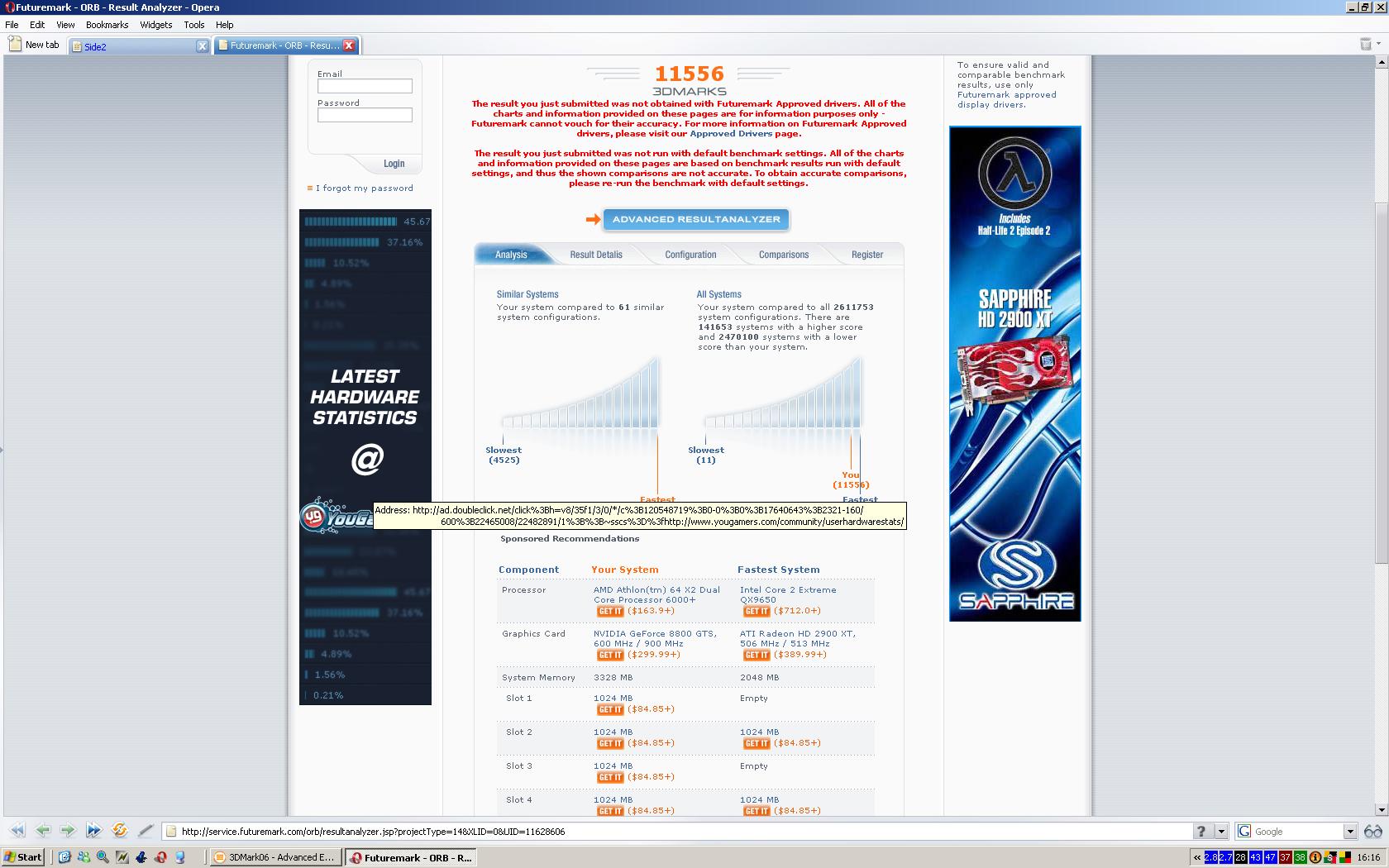
Task: Click the I forgot my password link
Action: pos(364,188)
